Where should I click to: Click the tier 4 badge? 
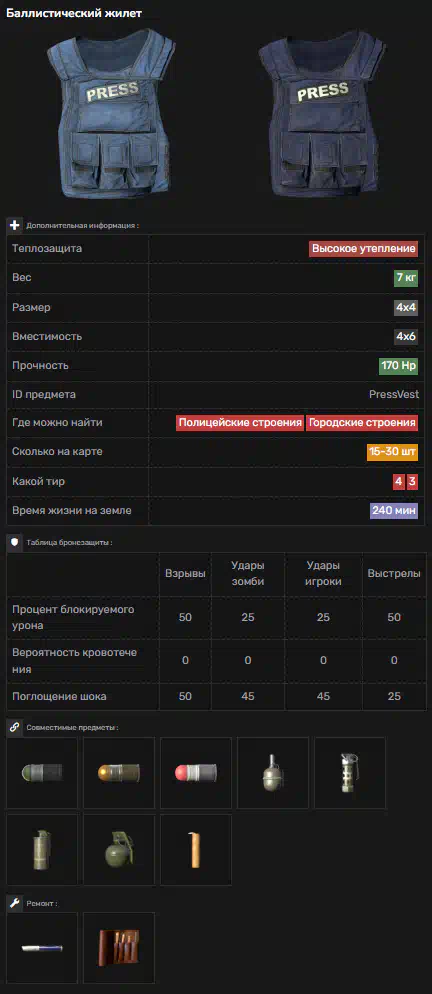tap(398, 482)
